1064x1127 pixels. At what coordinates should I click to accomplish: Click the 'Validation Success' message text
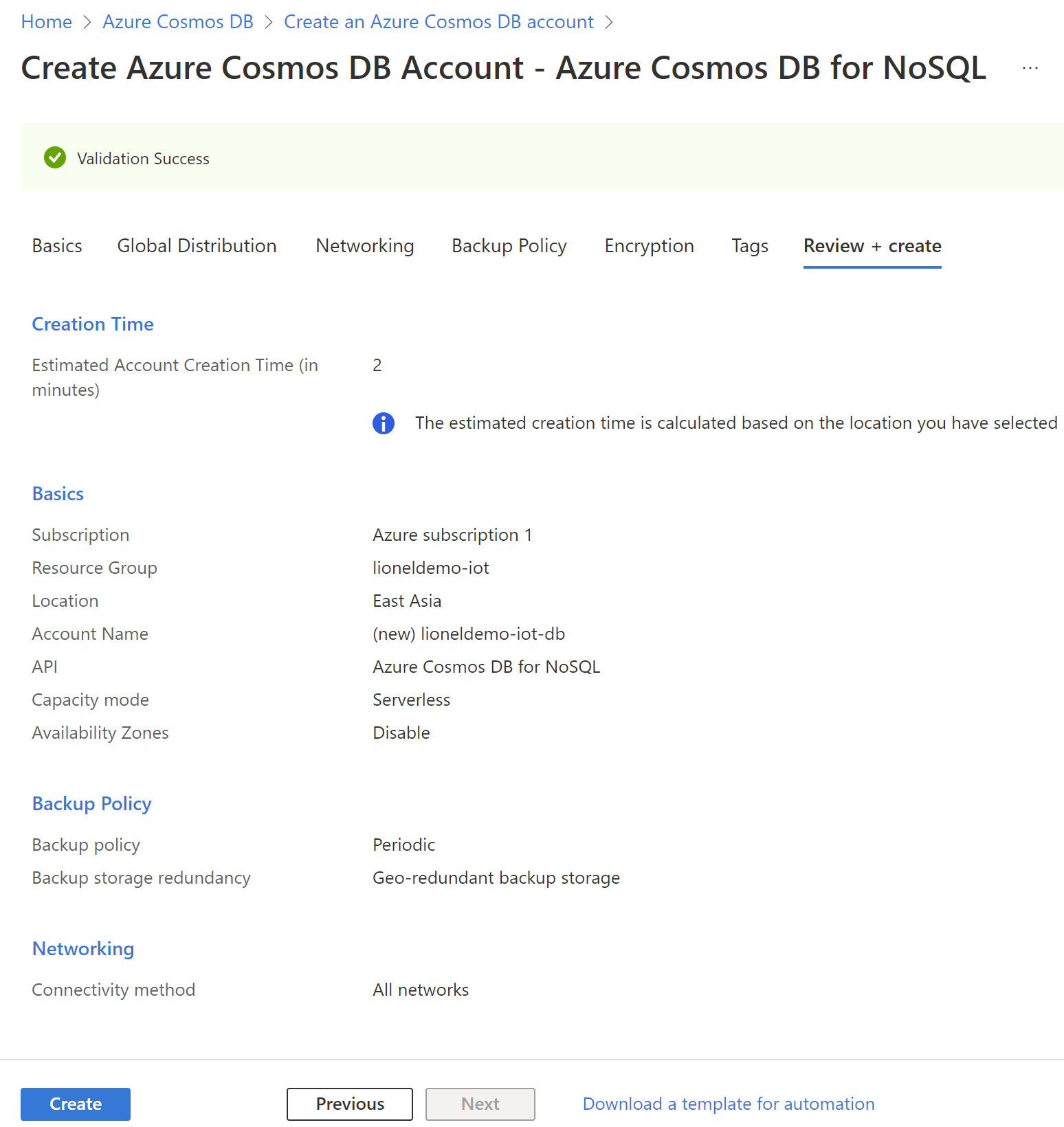pos(143,159)
